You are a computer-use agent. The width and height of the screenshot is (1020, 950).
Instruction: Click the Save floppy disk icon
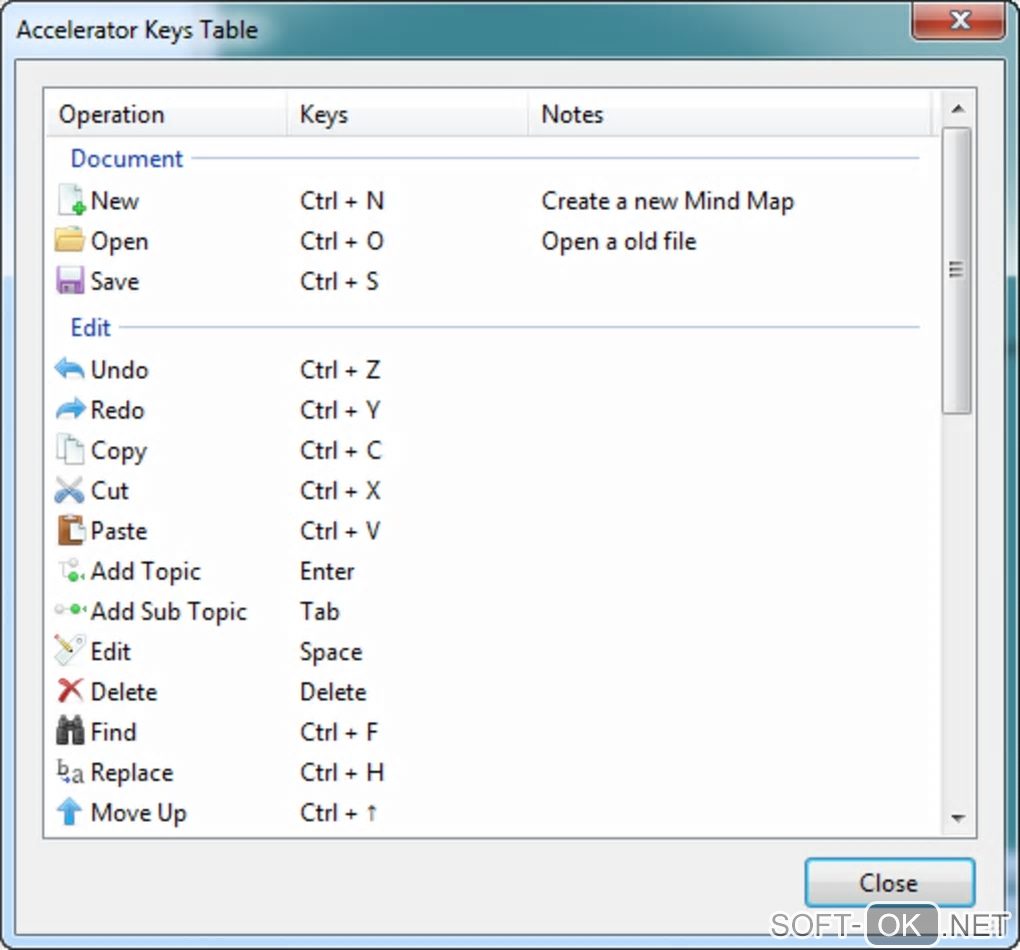(70, 281)
